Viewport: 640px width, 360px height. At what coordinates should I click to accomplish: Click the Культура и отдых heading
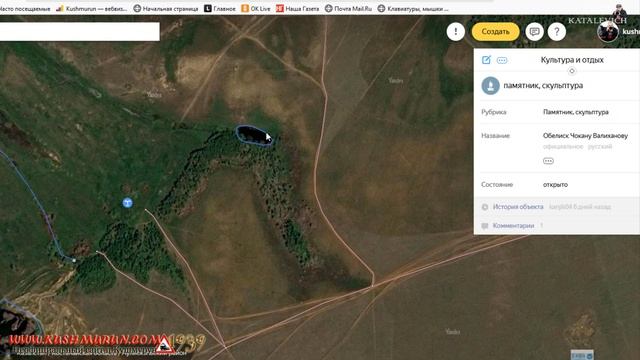click(572, 60)
